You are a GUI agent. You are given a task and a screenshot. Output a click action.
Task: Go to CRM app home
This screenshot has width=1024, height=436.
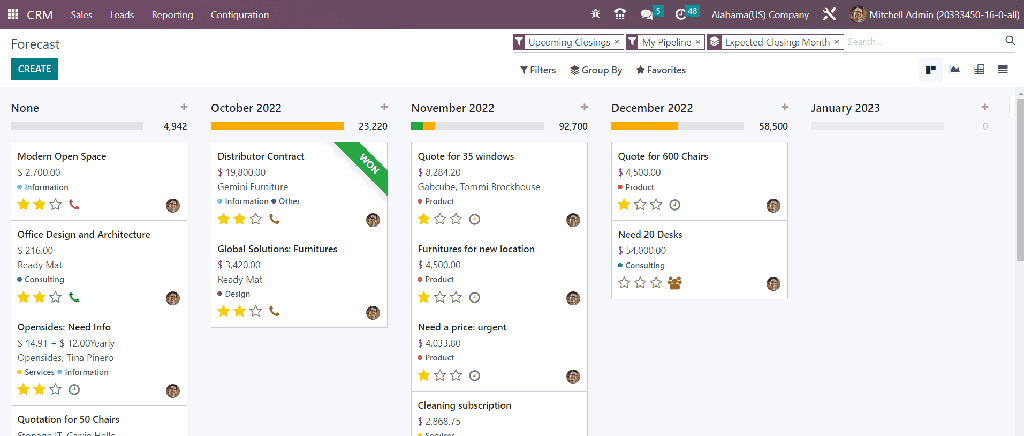(40, 14)
